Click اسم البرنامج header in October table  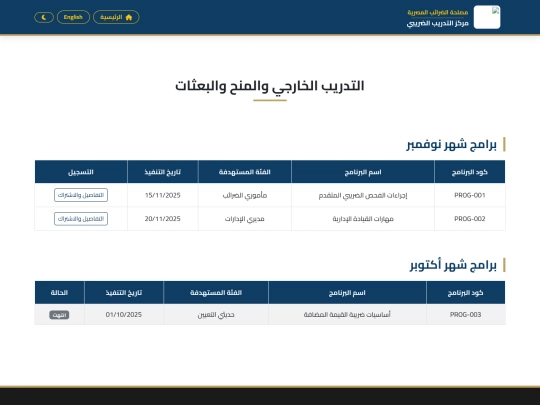pos(347,293)
